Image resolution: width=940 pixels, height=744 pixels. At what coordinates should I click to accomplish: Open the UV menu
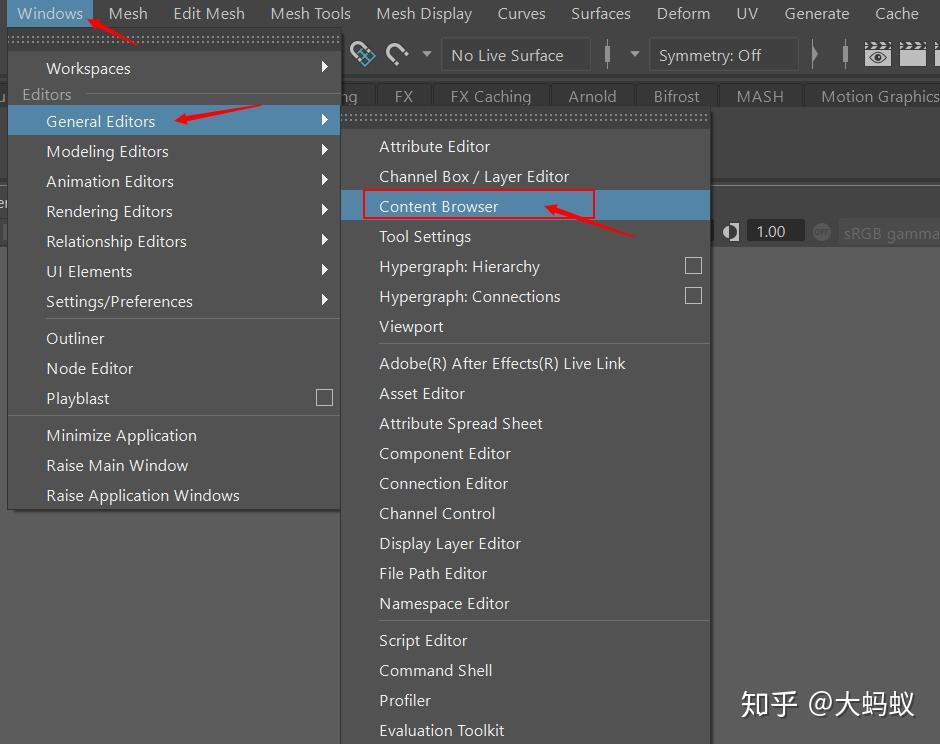[747, 13]
